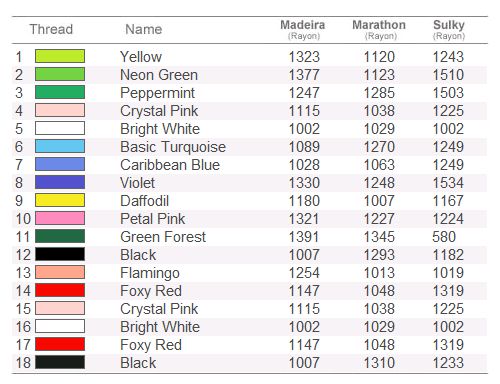Image resolution: width=500 pixels, height=384 pixels.
Task: Select the Violet thread swatch
Action: click(60, 182)
